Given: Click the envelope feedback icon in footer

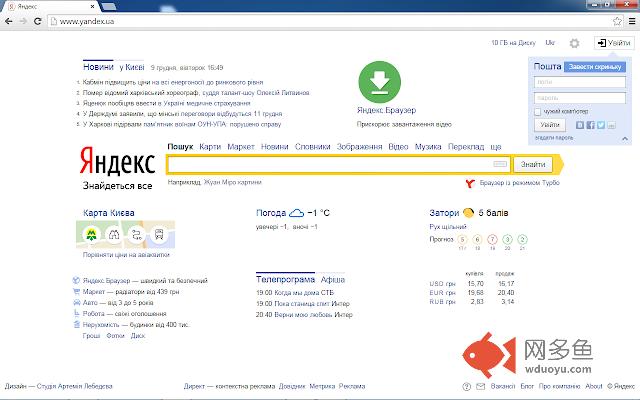Looking at the screenshot, I should [480, 386].
